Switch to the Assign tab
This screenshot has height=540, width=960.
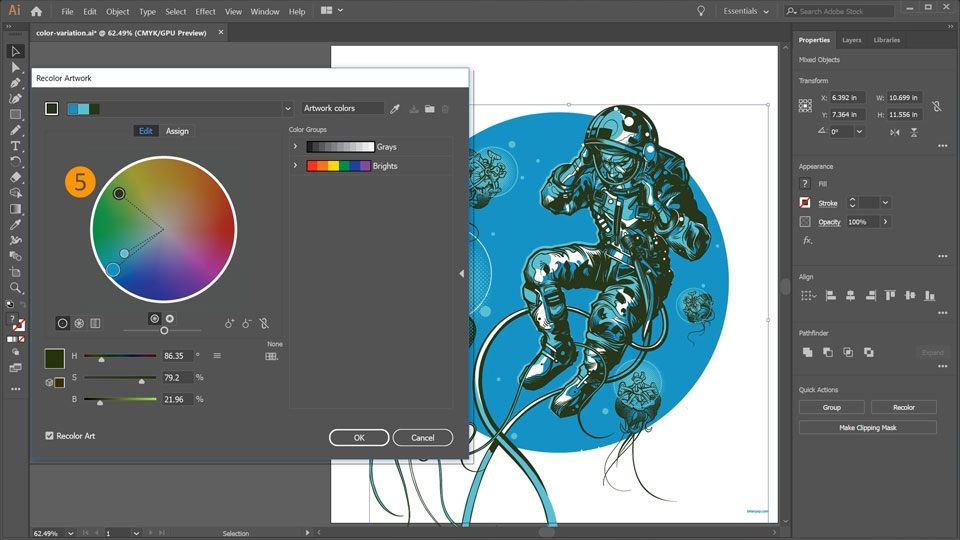click(x=177, y=131)
